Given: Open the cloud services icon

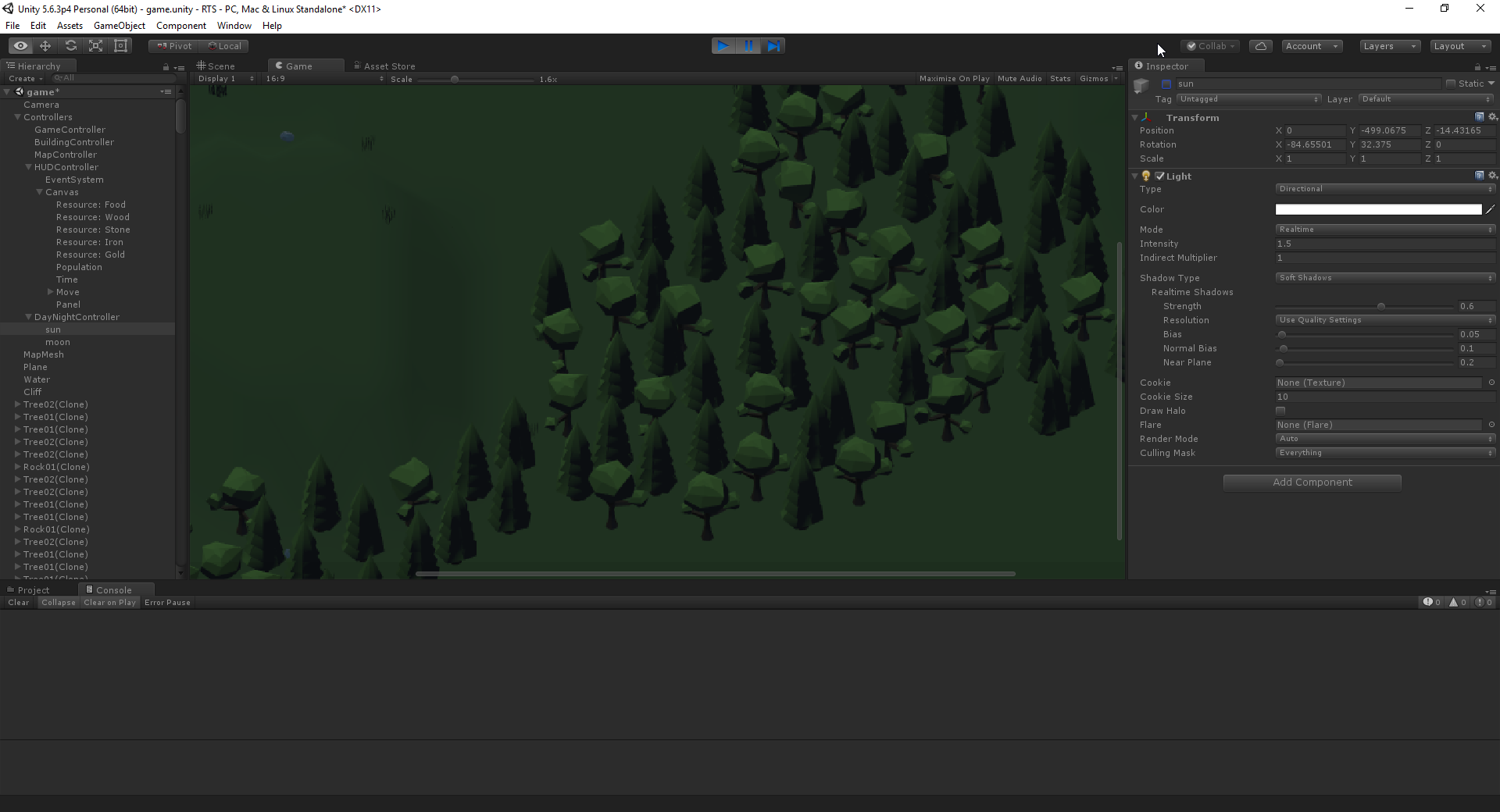Looking at the screenshot, I should [x=1261, y=46].
